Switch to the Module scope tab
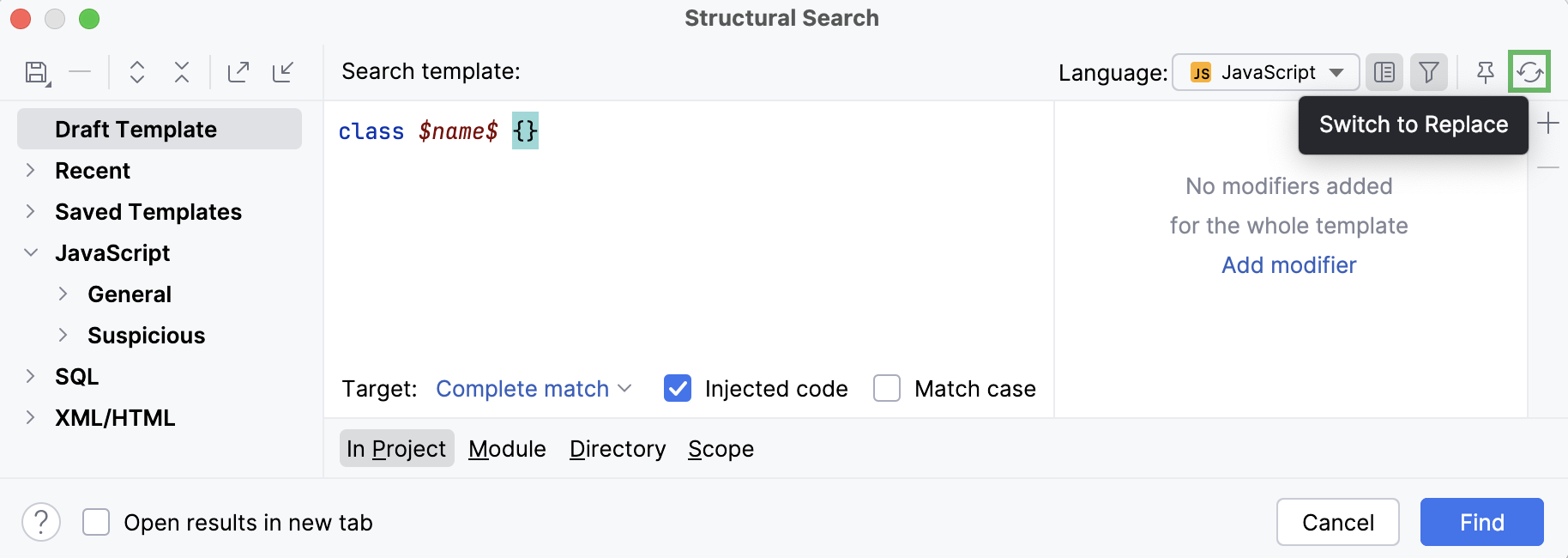This screenshot has height=558, width=1568. pyautogui.click(x=507, y=448)
